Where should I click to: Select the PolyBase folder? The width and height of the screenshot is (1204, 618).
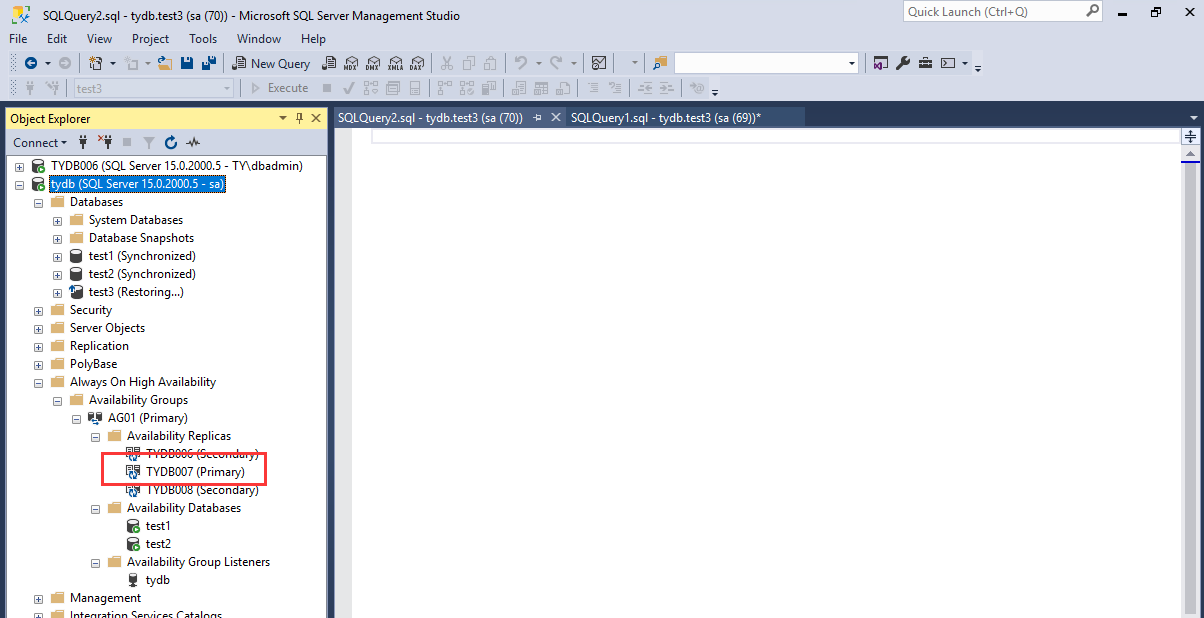pyautogui.click(x=93, y=364)
